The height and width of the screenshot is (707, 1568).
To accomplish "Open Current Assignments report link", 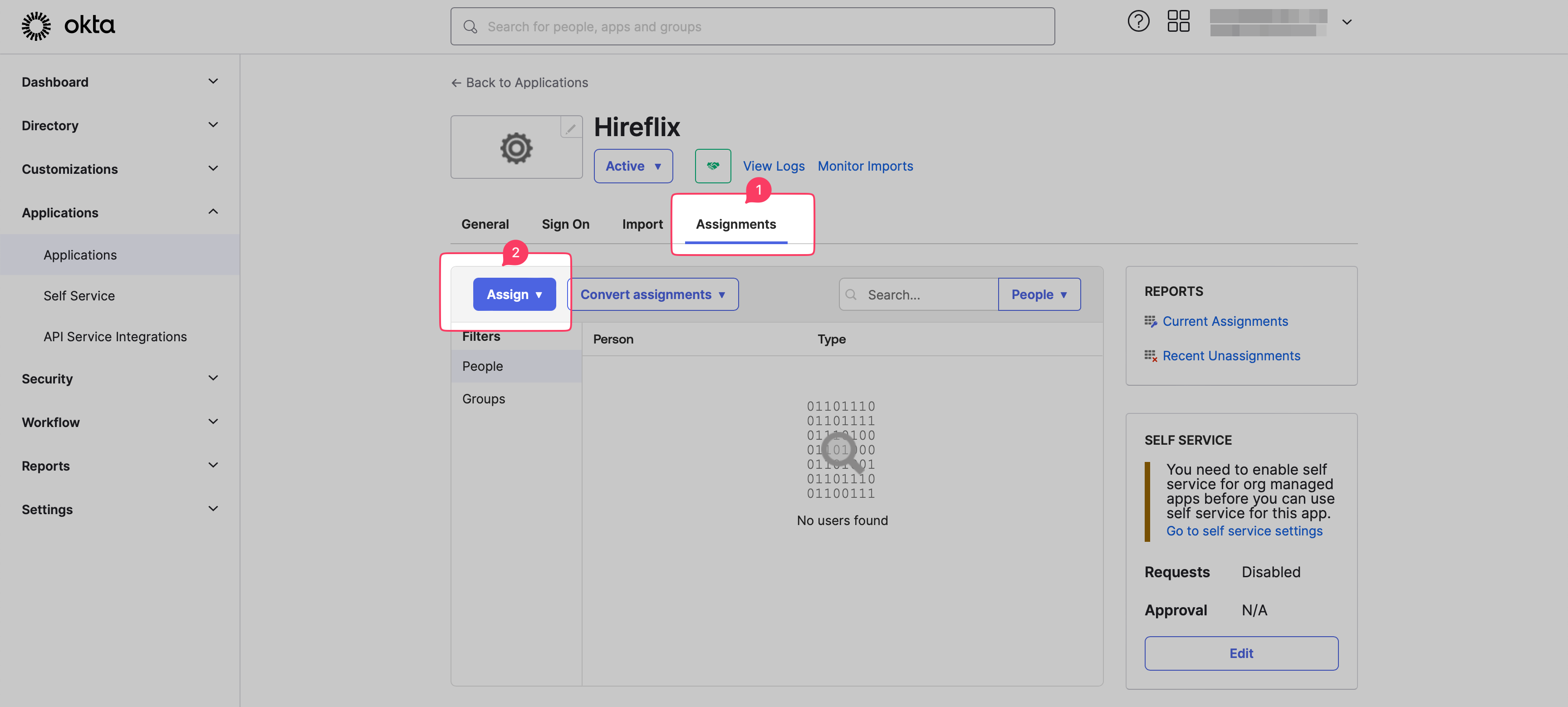I will tap(1225, 321).
